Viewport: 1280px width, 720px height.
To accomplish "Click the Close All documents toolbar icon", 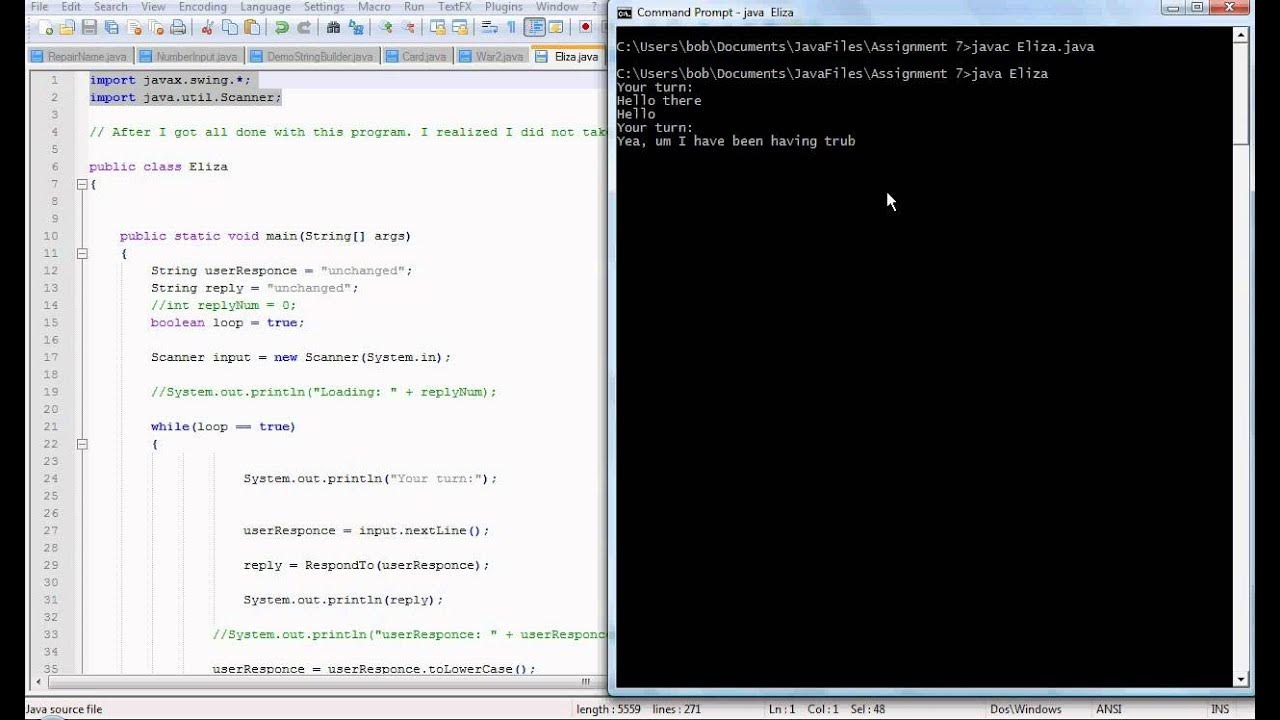I will pos(156,28).
